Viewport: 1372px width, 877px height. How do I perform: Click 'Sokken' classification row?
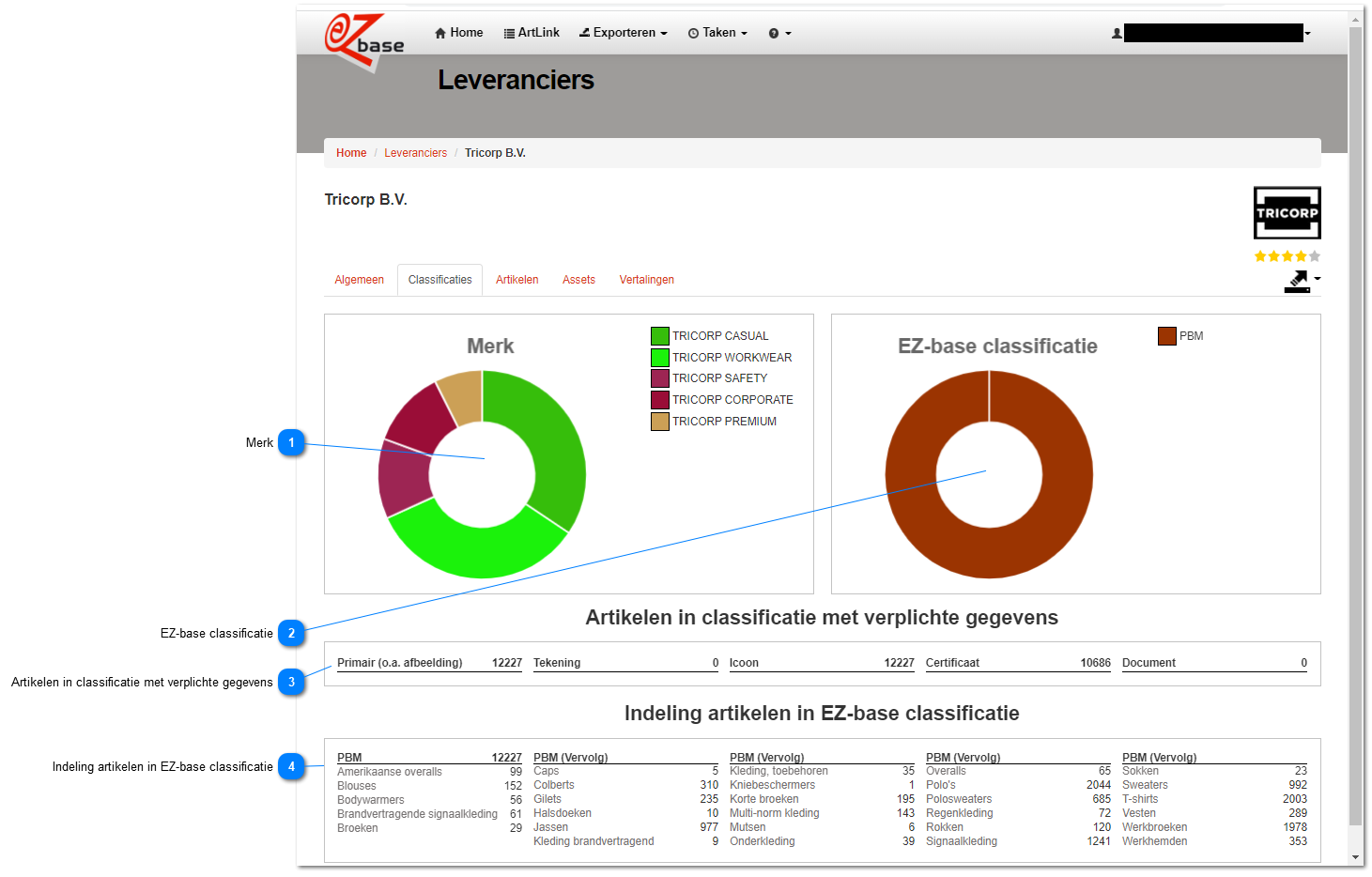1214,771
